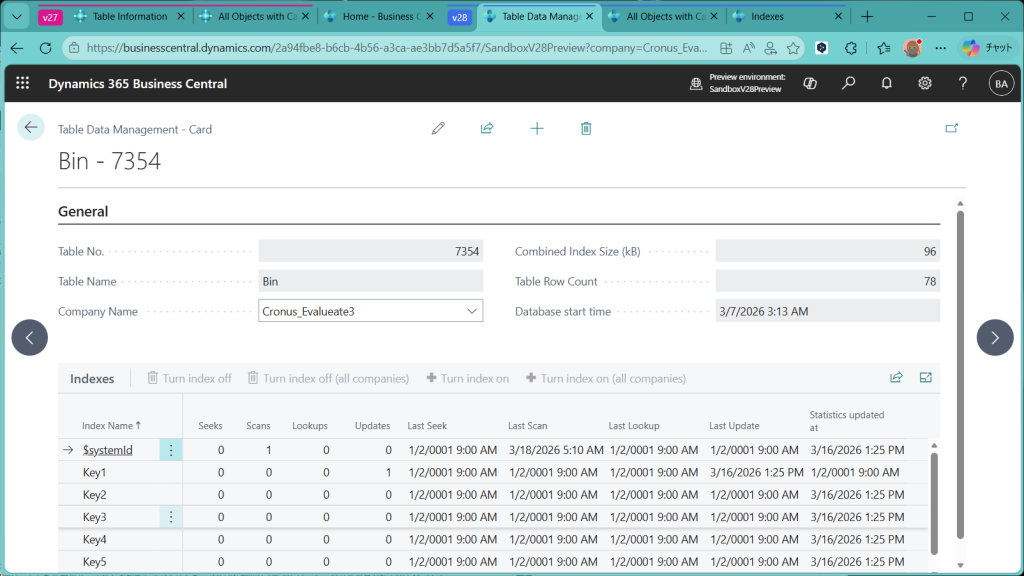Switch to the Table Information browser tab
Screen dimensions: 1024x576
[130, 17]
